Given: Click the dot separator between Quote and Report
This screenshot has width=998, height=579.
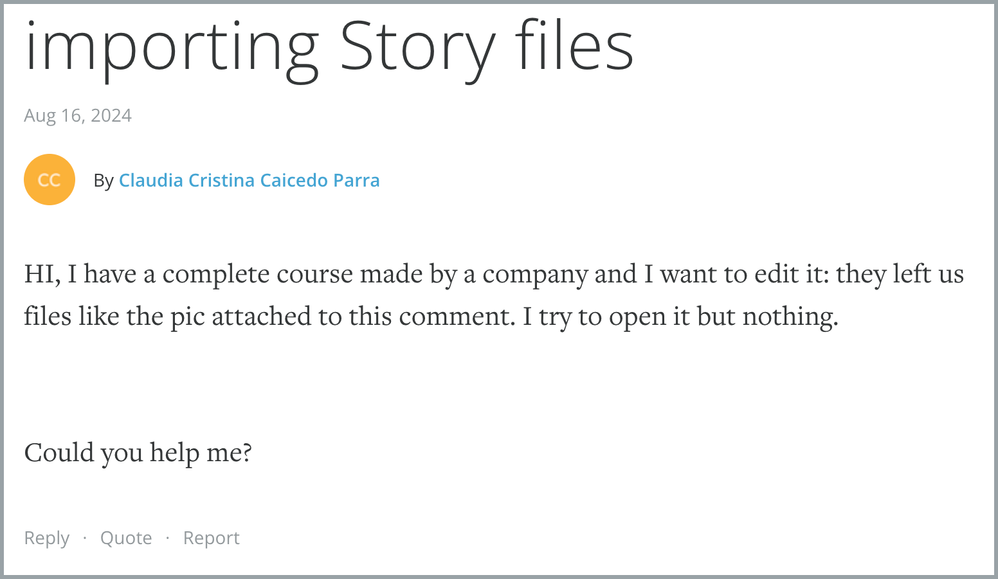Looking at the screenshot, I should point(168,538).
